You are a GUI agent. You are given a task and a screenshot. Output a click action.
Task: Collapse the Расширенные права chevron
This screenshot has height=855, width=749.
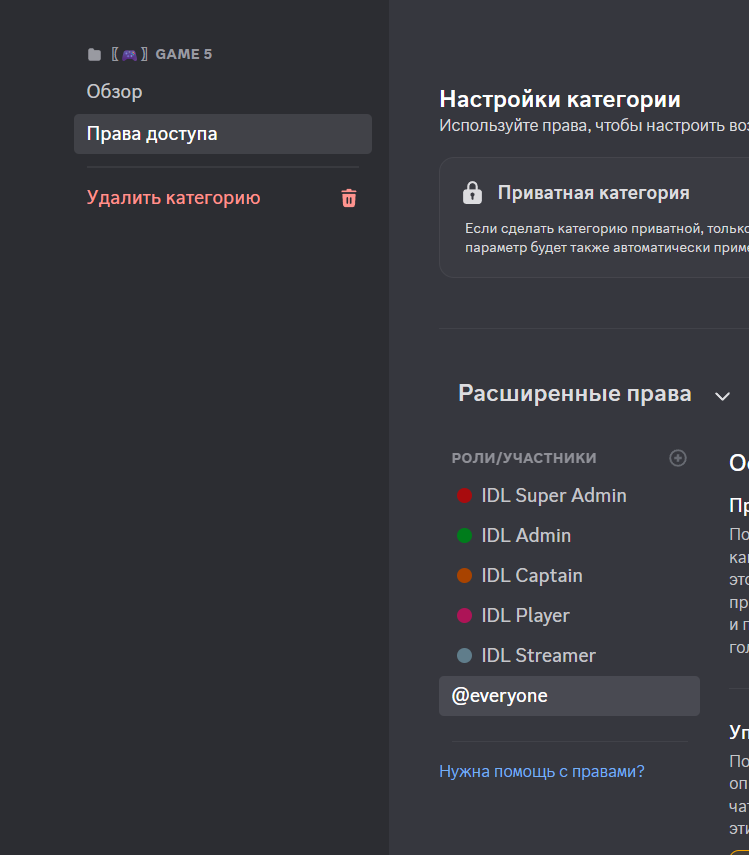(722, 396)
